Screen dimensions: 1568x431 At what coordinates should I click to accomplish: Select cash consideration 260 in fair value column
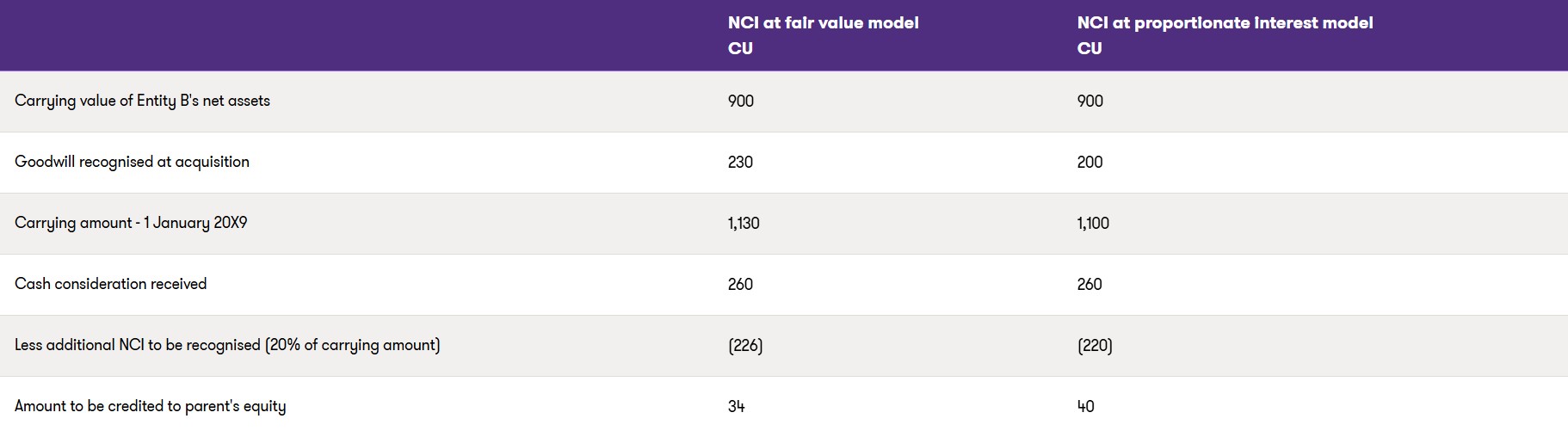[740, 284]
